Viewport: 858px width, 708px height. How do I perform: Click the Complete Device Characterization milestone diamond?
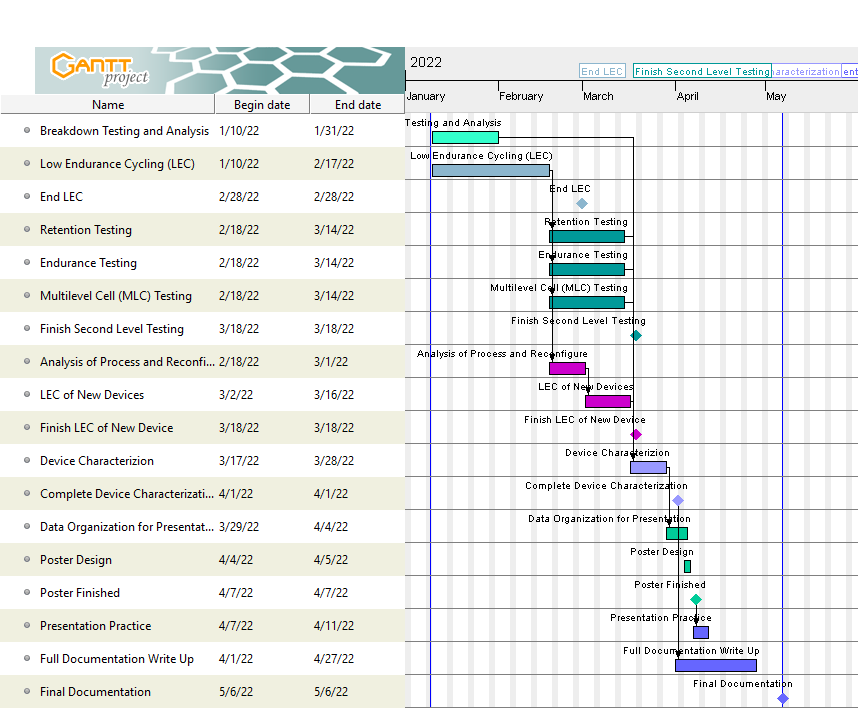coord(678,501)
